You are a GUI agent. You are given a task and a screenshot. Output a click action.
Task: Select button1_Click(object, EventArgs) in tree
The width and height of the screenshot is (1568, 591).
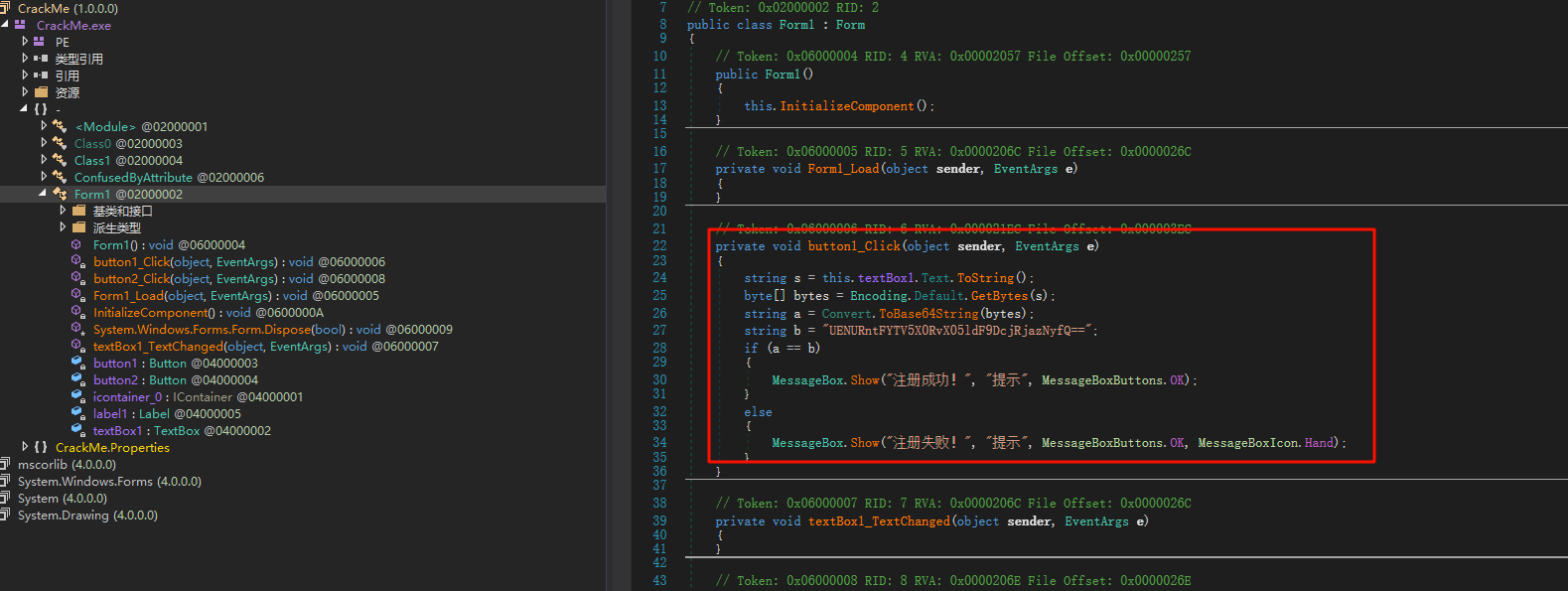pos(239,261)
